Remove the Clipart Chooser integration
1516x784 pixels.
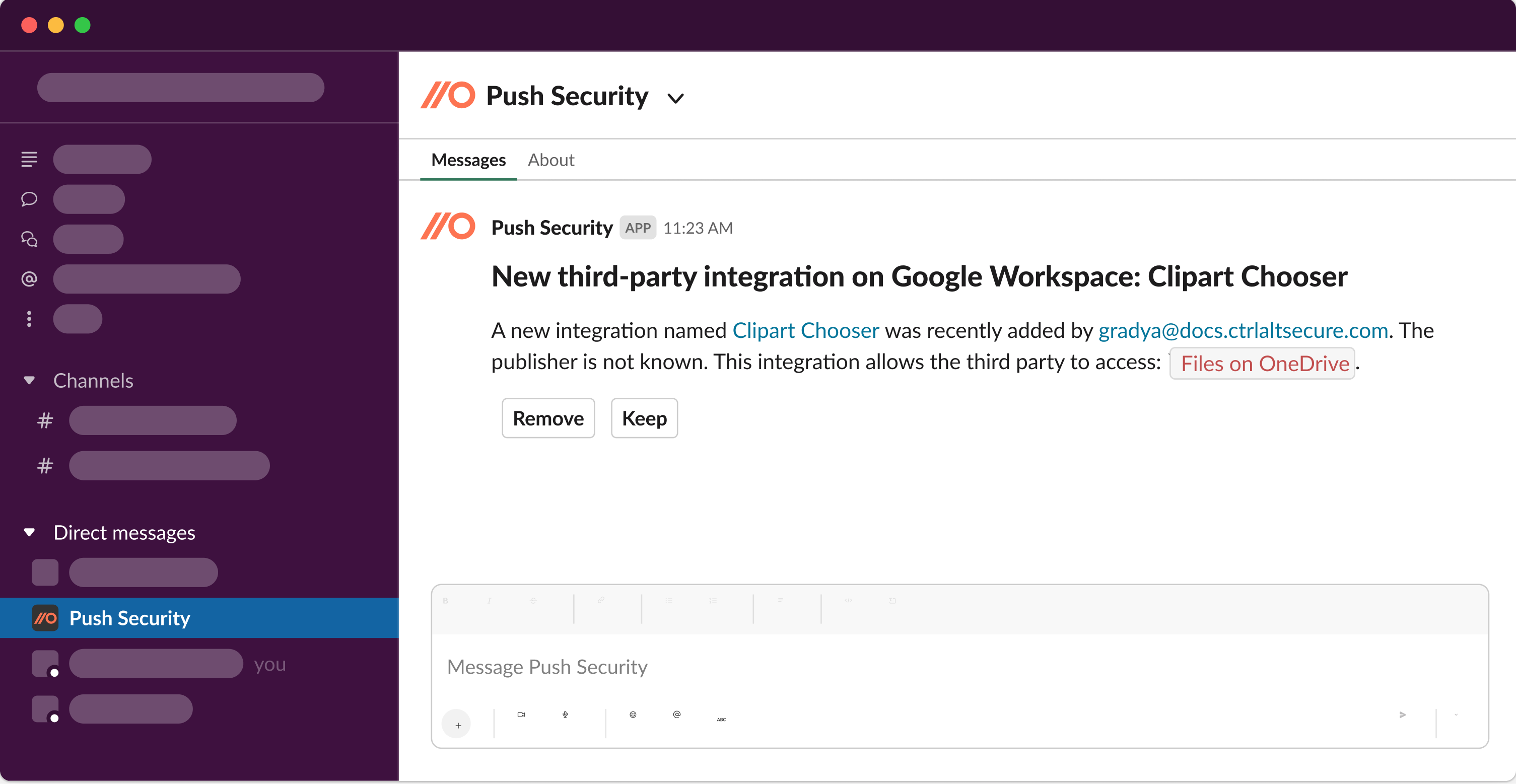point(547,418)
